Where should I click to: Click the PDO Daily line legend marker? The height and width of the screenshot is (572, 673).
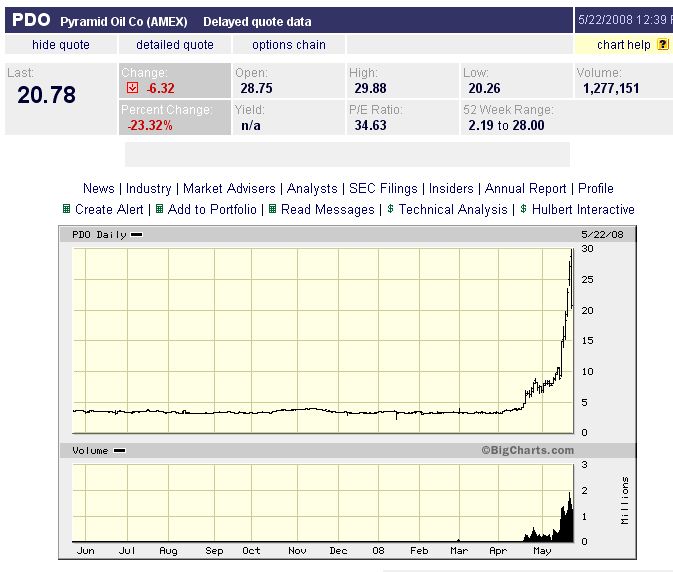click(136, 234)
